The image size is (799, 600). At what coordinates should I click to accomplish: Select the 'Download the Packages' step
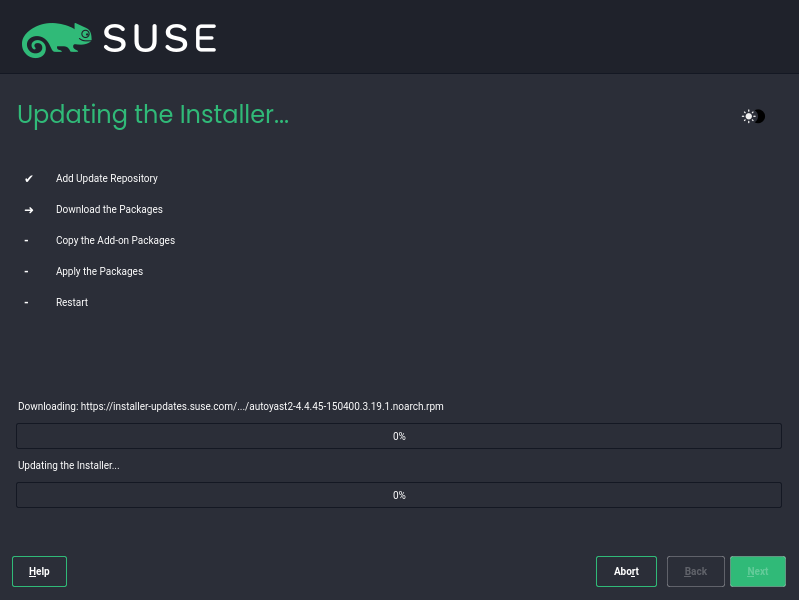(109, 210)
